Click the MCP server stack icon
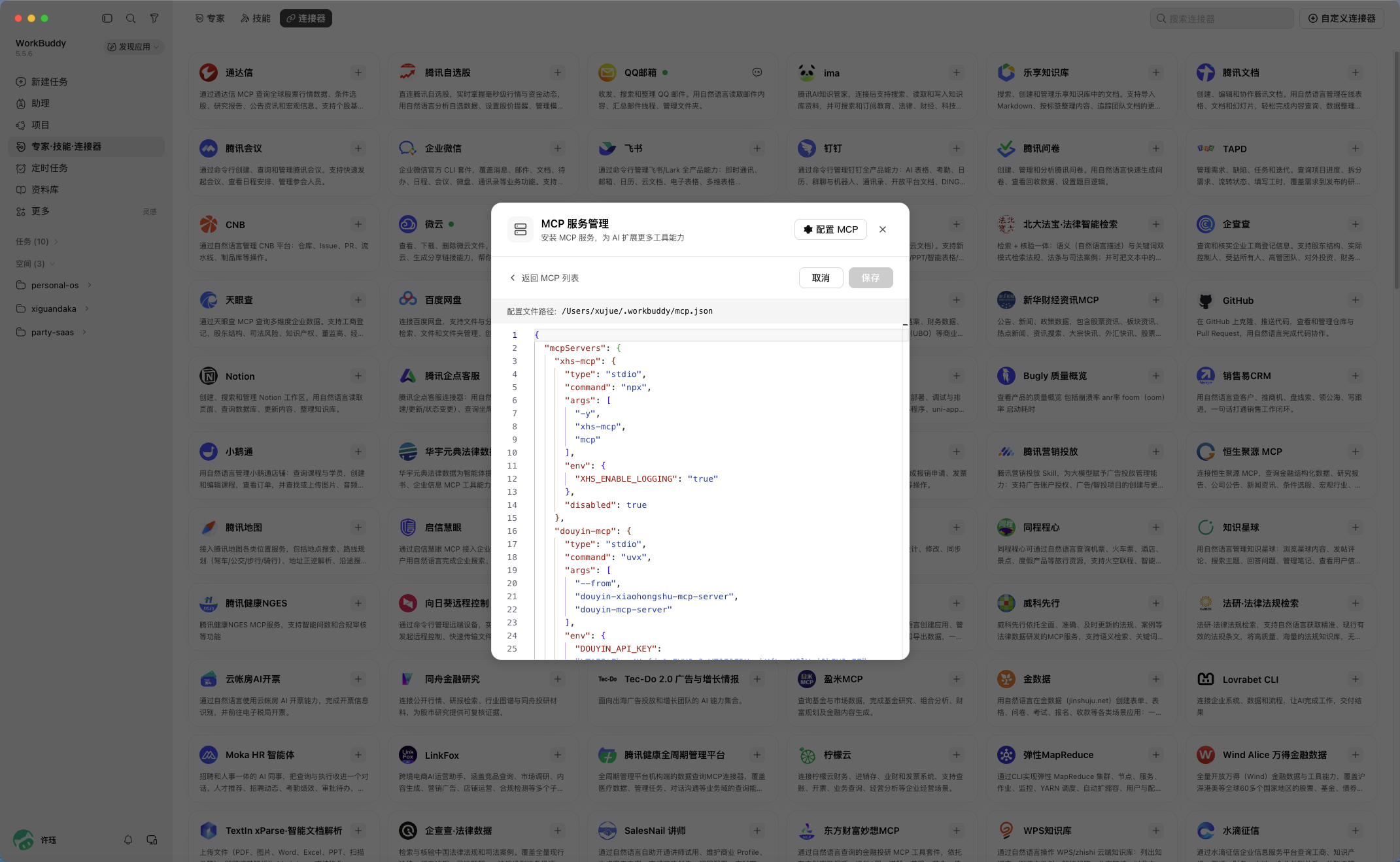1400x862 pixels. (x=521, y=229)
